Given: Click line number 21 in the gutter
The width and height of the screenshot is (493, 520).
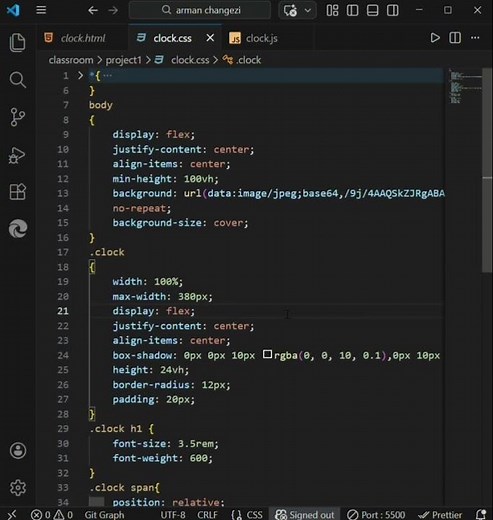Looking at the screenshot, I should [x=63, y=311].
